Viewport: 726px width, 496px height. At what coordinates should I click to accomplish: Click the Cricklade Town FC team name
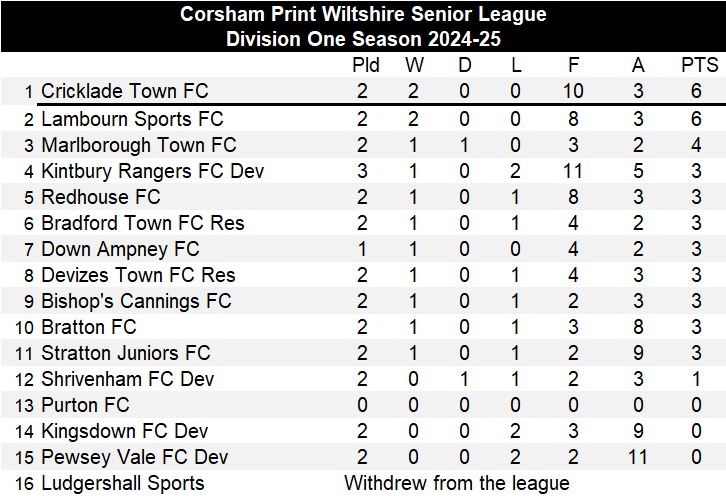125,92
